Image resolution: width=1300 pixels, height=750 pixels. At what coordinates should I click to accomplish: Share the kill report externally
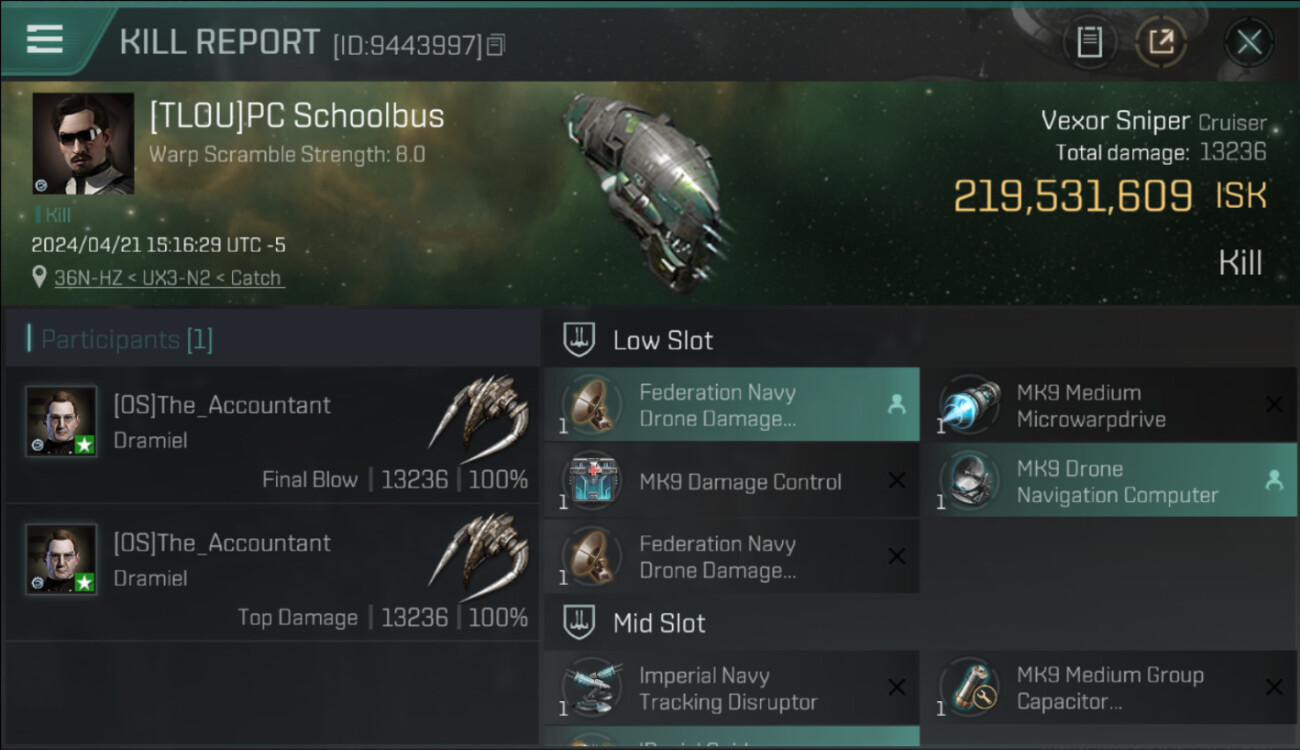tap(1161, 42)
